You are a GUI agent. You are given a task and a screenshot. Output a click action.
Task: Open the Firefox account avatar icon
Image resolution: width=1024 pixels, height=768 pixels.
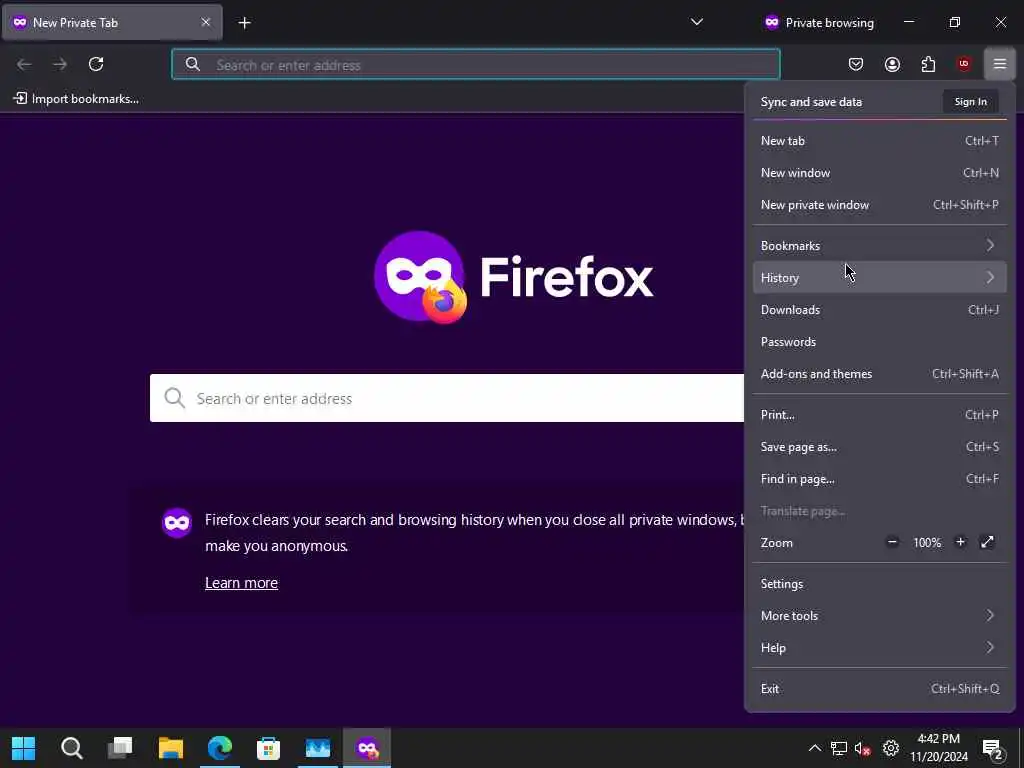coord(892,64)
